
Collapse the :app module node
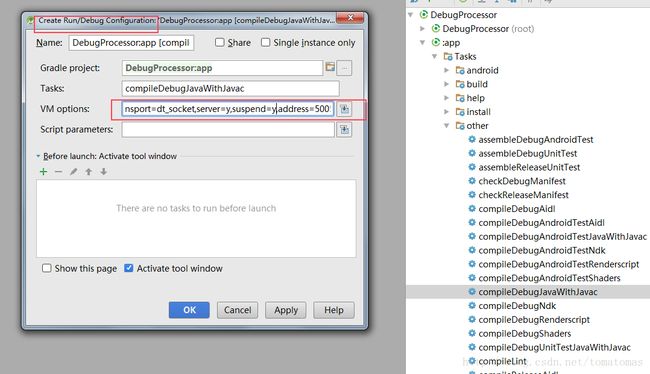click(x=422, y=43)
